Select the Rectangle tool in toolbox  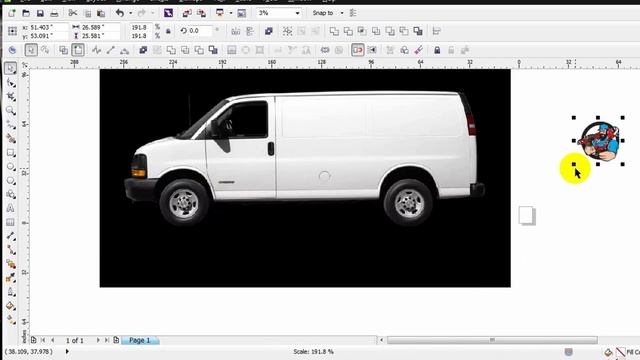pyautogui.click(x=11, y=153)
